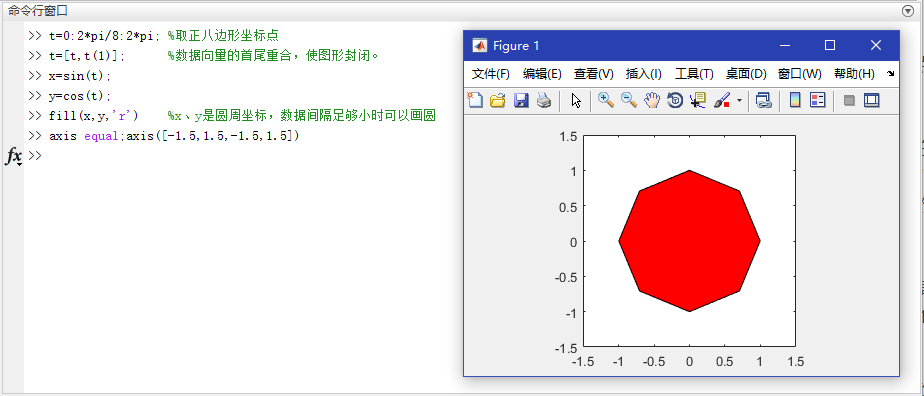This screenshot has width=924, height=396.
Task: Create a new figure
Action: (475, 100)
